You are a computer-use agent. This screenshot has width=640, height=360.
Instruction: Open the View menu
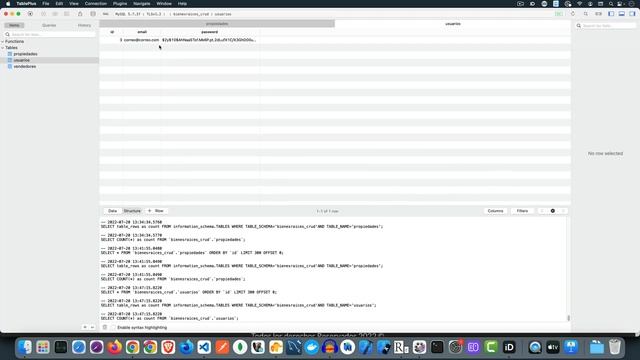click(x=74, y=4)
